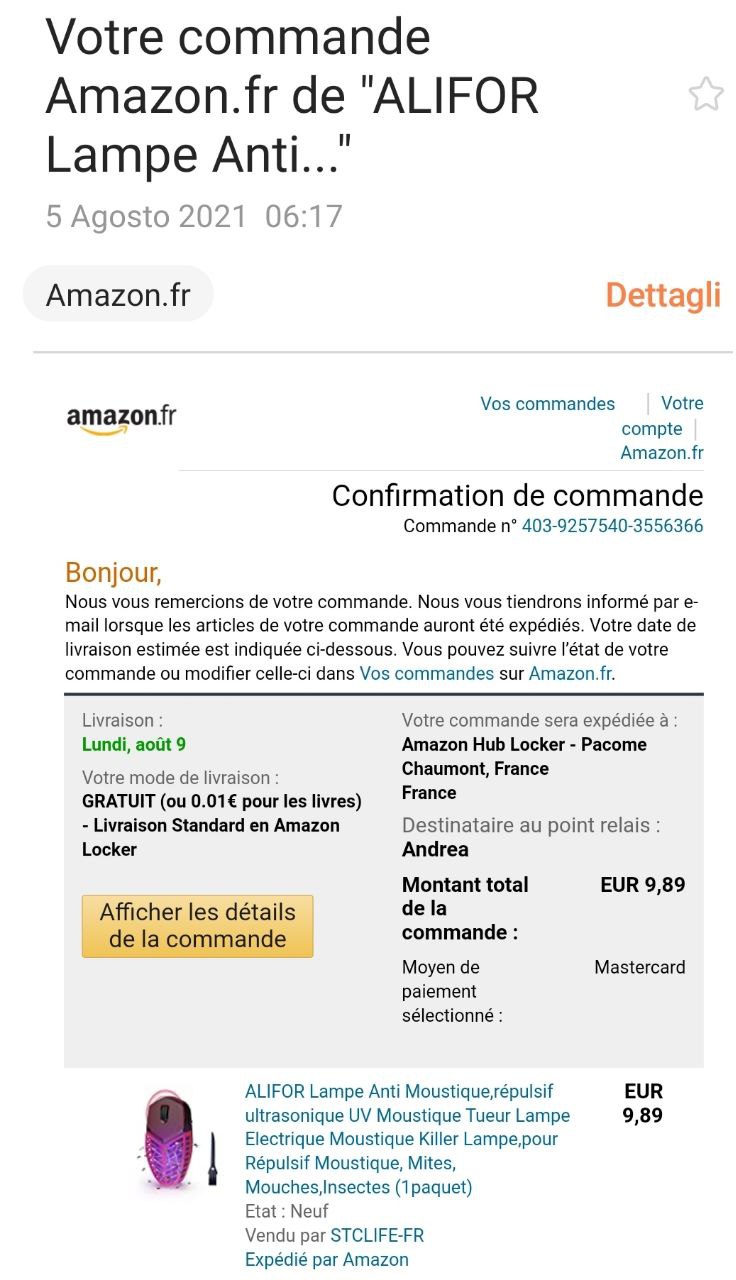Click Amazon.fr link in header navigation
The width and height of the screenshot is (736, 1280).
[x=661, y=453]
